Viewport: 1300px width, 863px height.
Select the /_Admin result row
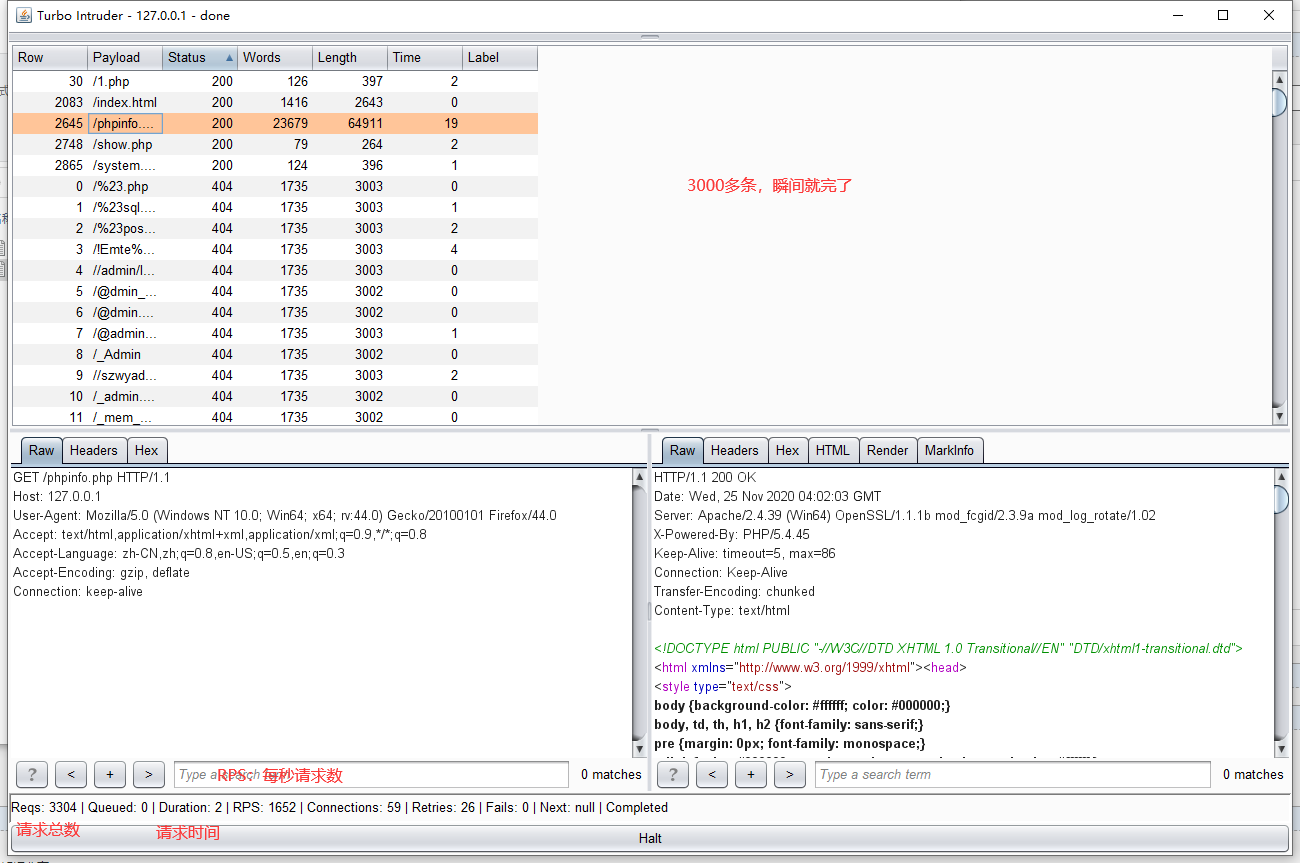275,354
